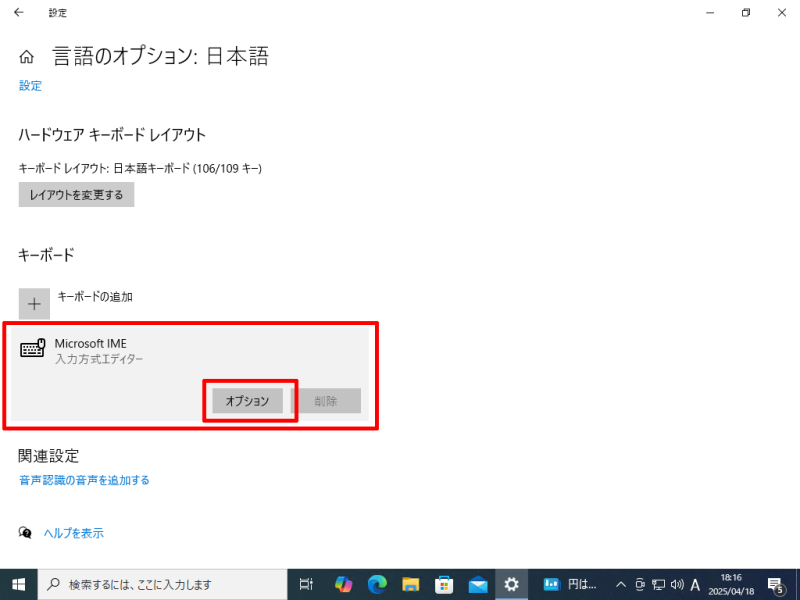Viewport: 800px width, 600px height.
Task: Launch Copilot from the taskbar
Action: tap(343, 585)
